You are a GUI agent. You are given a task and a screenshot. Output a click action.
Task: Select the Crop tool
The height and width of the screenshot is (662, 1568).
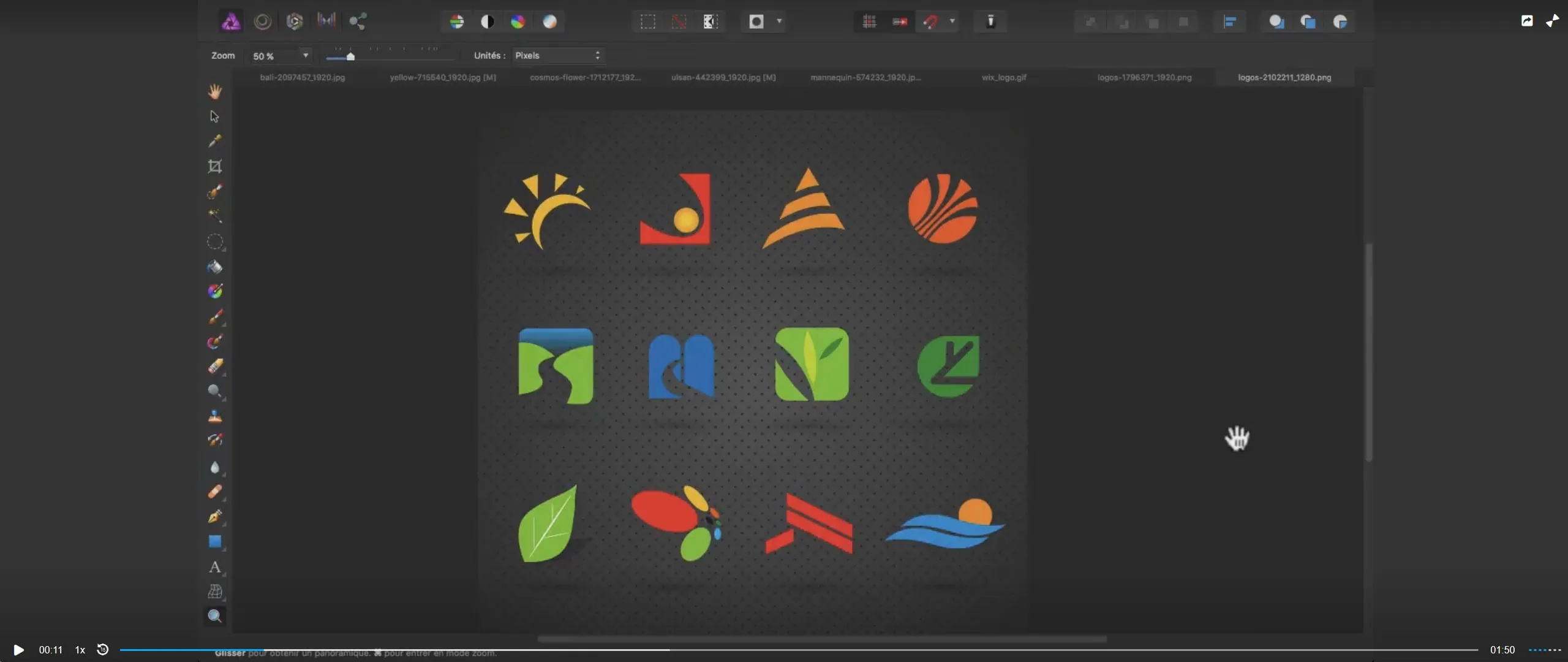[x=214, y=166]
